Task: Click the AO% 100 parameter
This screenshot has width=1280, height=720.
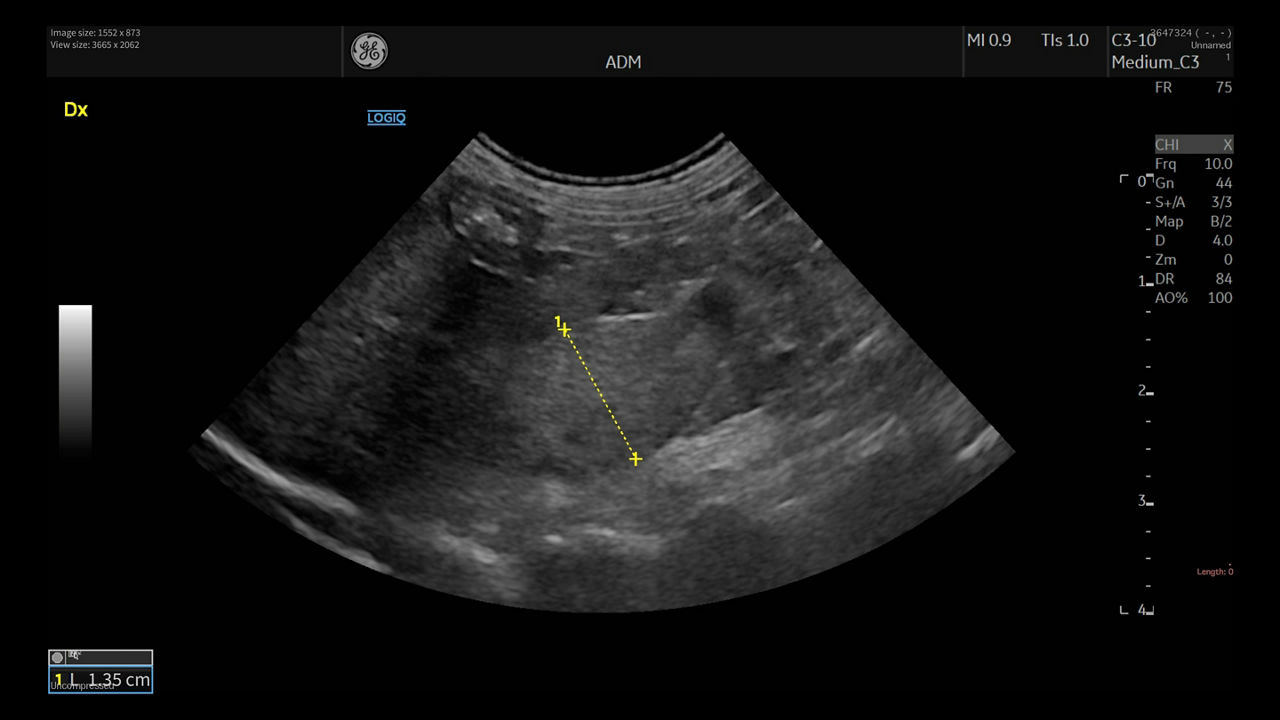Action: coord(1193,297)
